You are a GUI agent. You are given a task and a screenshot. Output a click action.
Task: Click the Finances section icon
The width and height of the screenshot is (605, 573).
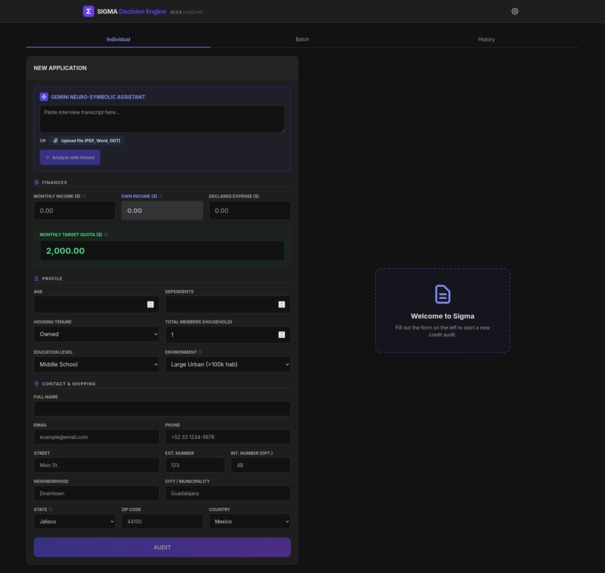tap(36, 182)
